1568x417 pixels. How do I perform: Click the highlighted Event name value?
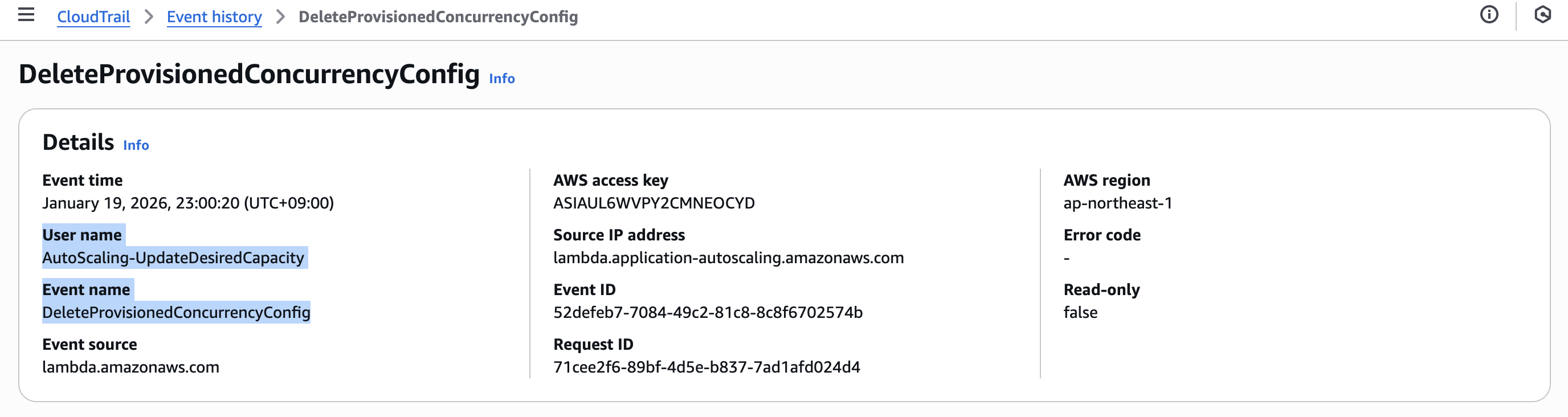click(x=176, y=313)
